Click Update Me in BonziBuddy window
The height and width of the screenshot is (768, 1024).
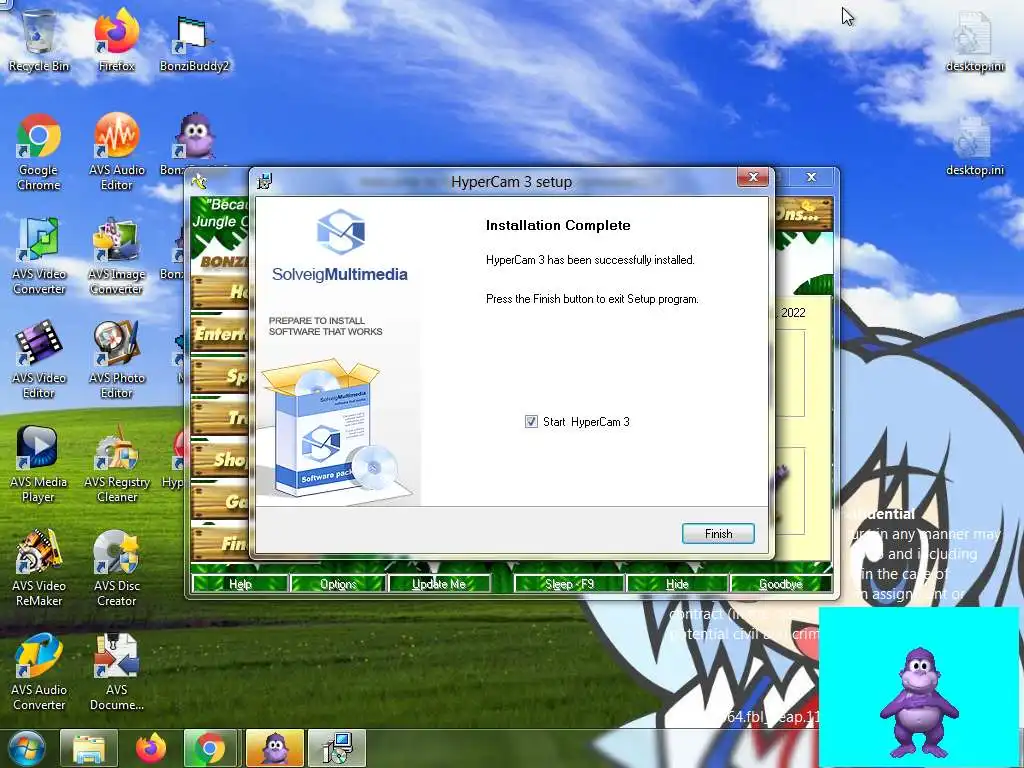[x=439, y=584]
